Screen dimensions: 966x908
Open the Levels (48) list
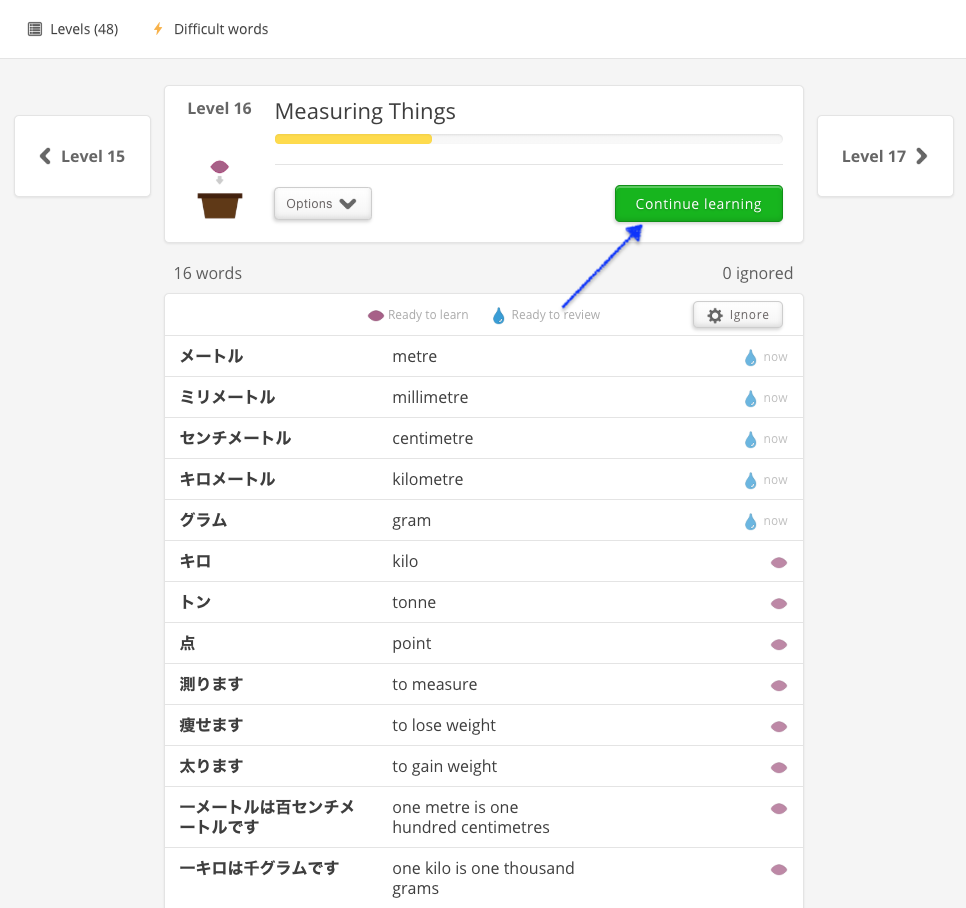click(73, 29)
